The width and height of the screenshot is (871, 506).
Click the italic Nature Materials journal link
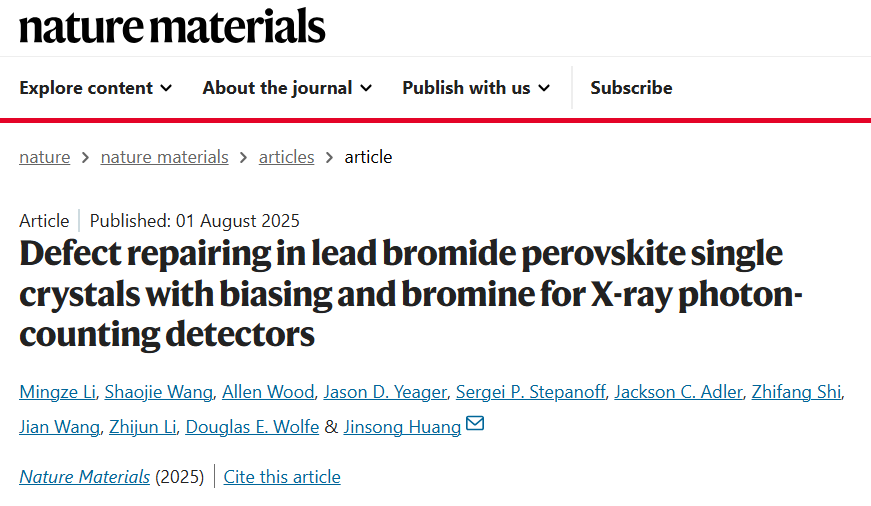click(x=84, y=477)
